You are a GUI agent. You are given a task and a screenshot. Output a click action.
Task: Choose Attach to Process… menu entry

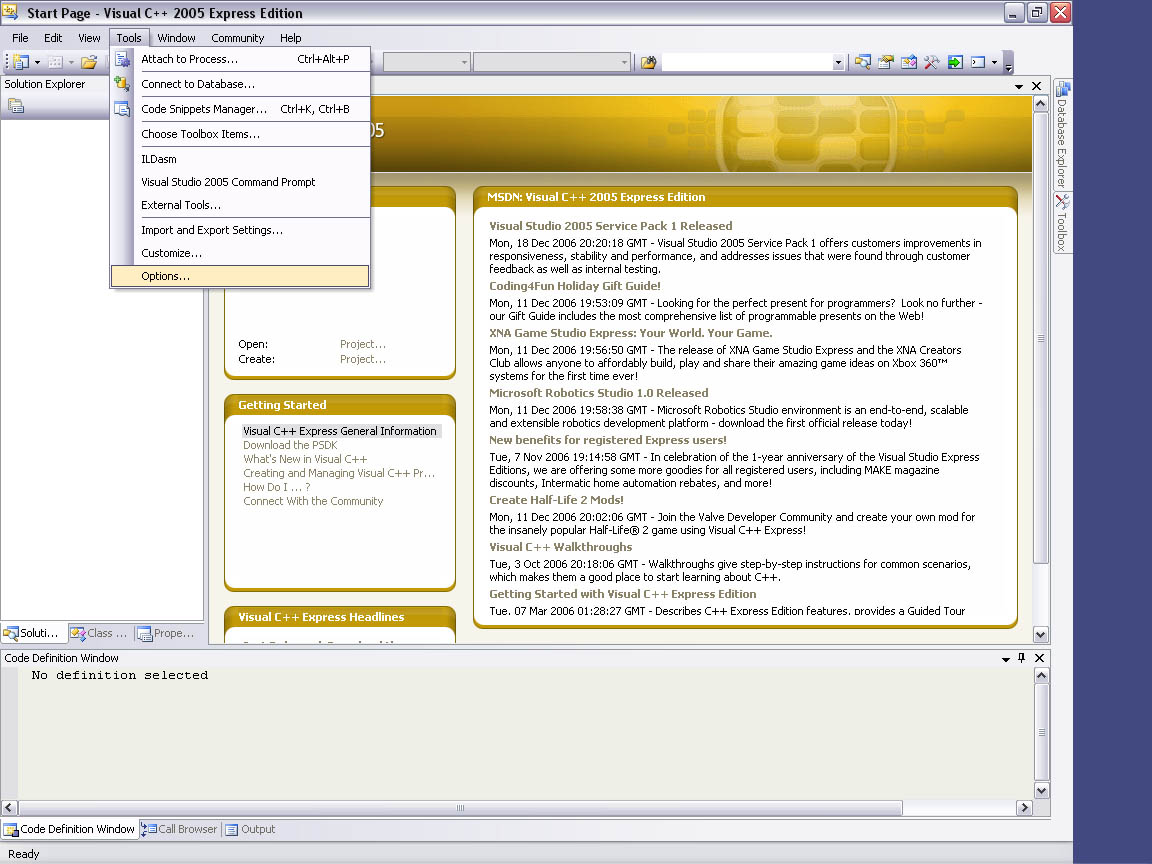click(x=240, y=60)
